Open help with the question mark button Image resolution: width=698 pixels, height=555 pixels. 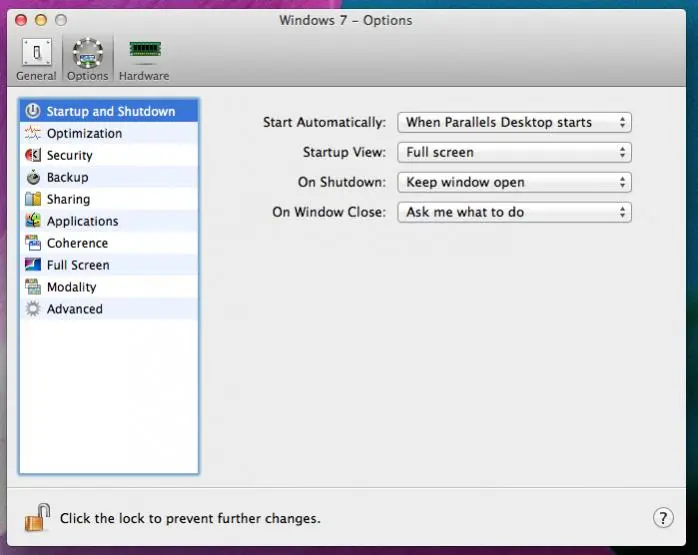pyautogui.click(x=662, y=517)
